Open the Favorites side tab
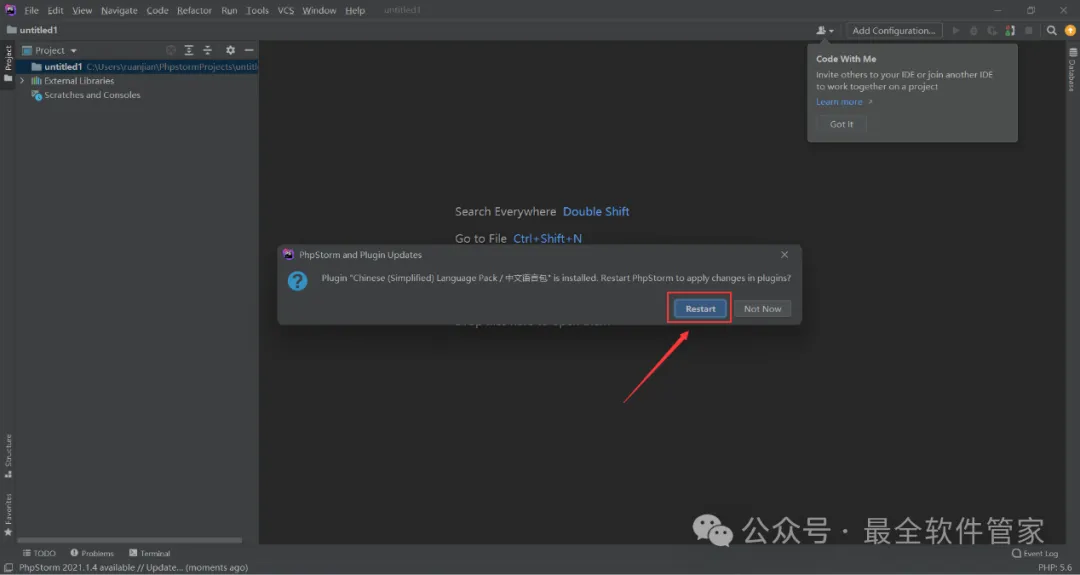Viewport: 1080px width, 575px height. [x=8, y=514]
